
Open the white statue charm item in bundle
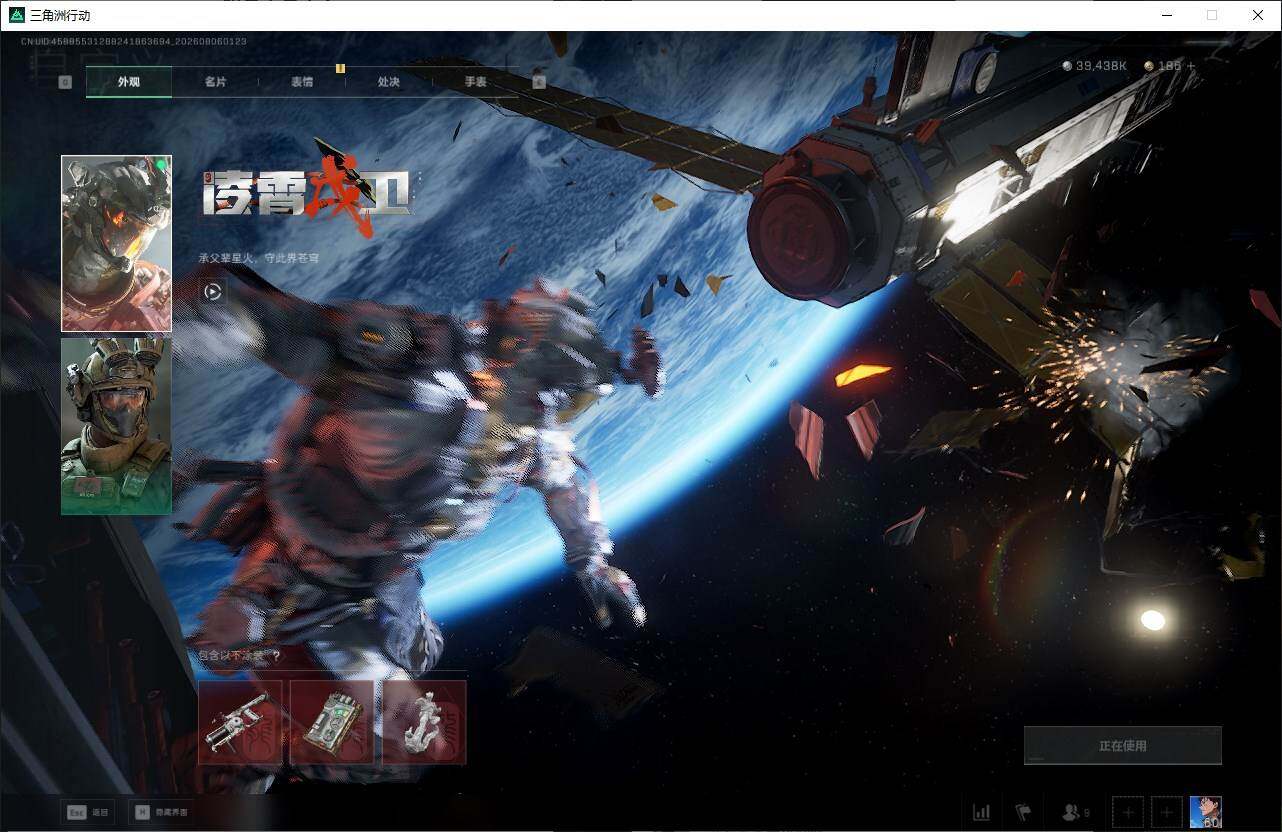424,722
